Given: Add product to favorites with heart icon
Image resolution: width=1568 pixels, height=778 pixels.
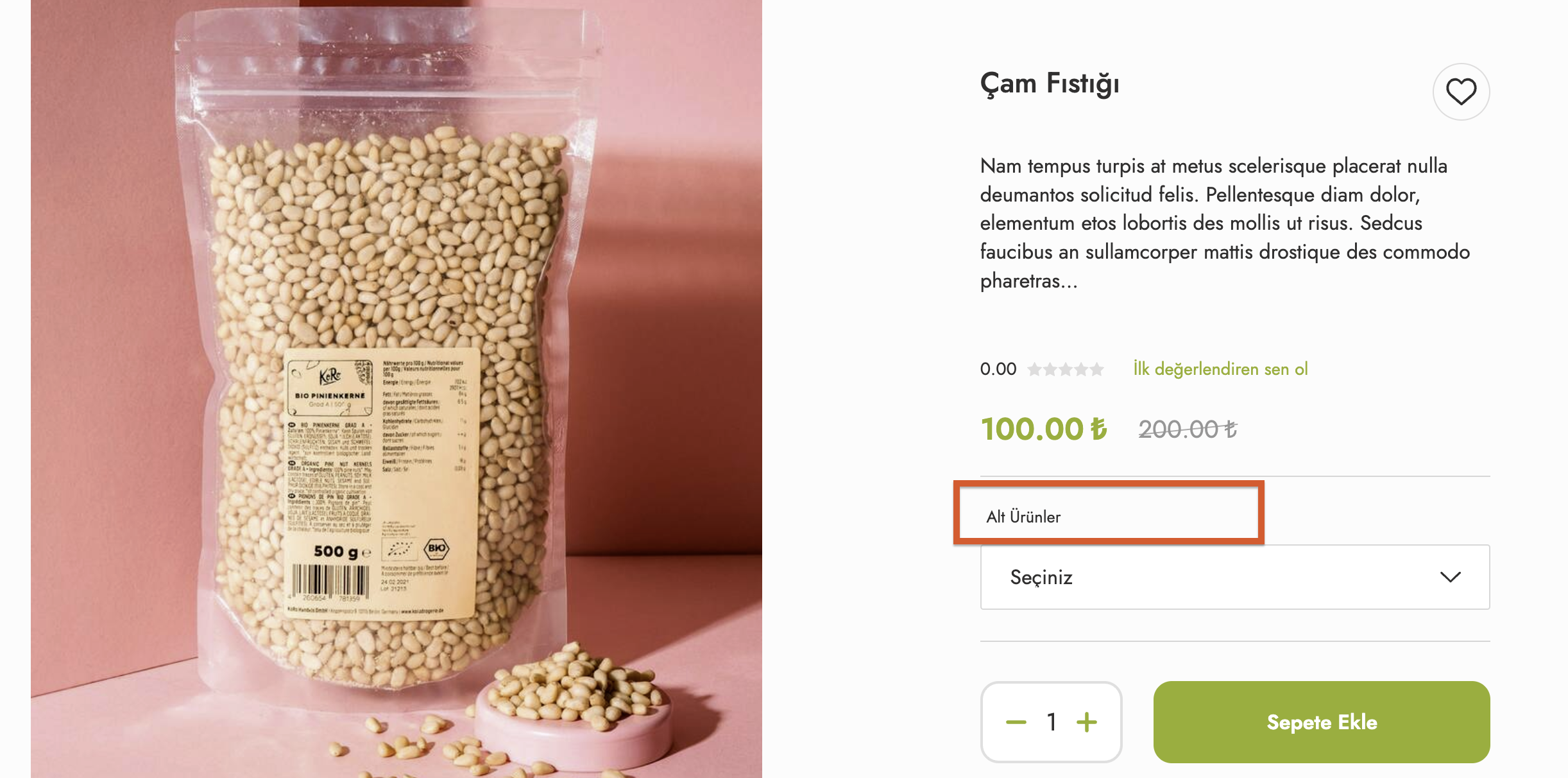Looking at the screenshot, I should [1461, 92].
